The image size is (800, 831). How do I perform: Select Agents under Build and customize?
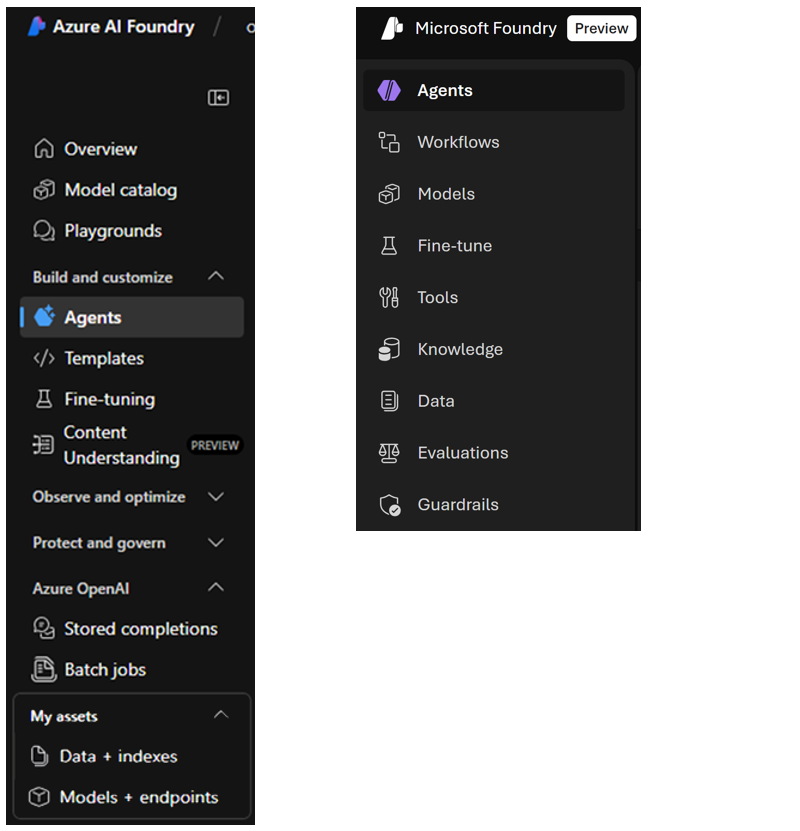tap(131, 317)
